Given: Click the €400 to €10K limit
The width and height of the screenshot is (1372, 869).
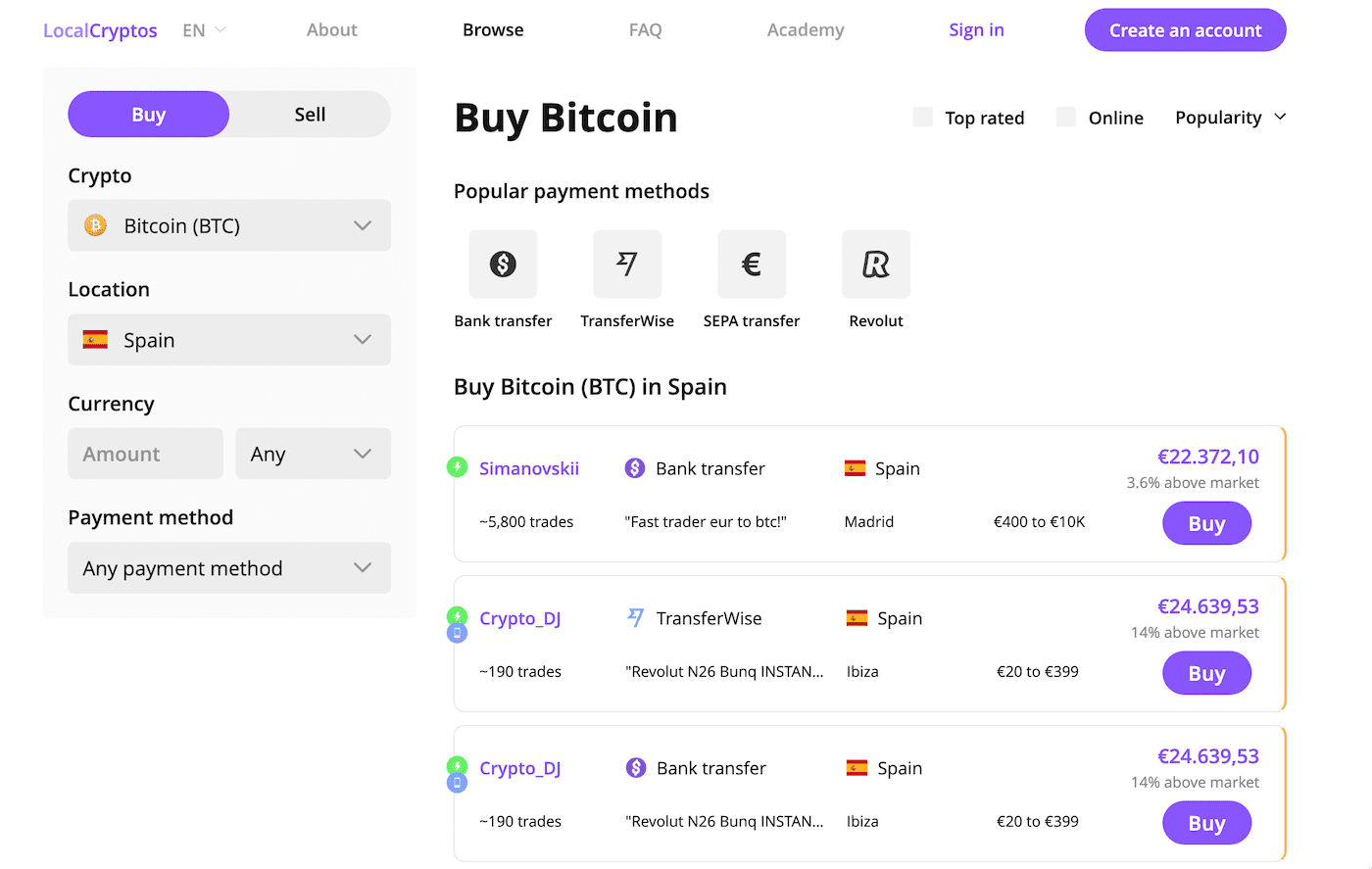Looking at the screenshot, I should tap(1039, 522).
